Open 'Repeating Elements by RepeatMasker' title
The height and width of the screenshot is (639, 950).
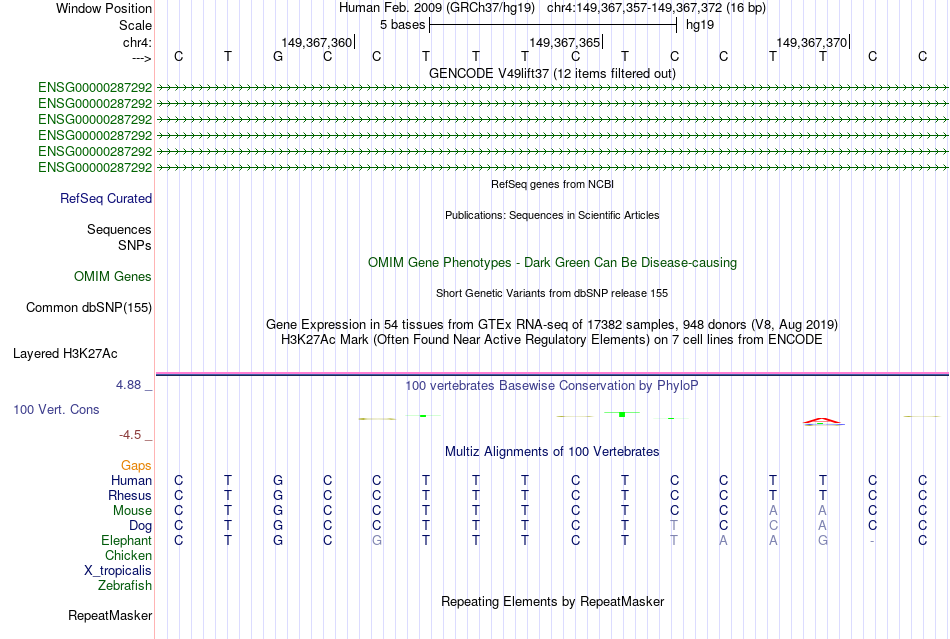[x=552, y=601]
